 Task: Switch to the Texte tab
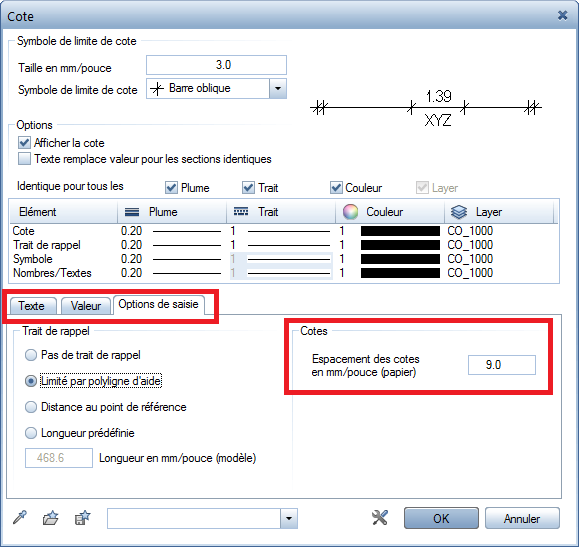pos(32,306)
